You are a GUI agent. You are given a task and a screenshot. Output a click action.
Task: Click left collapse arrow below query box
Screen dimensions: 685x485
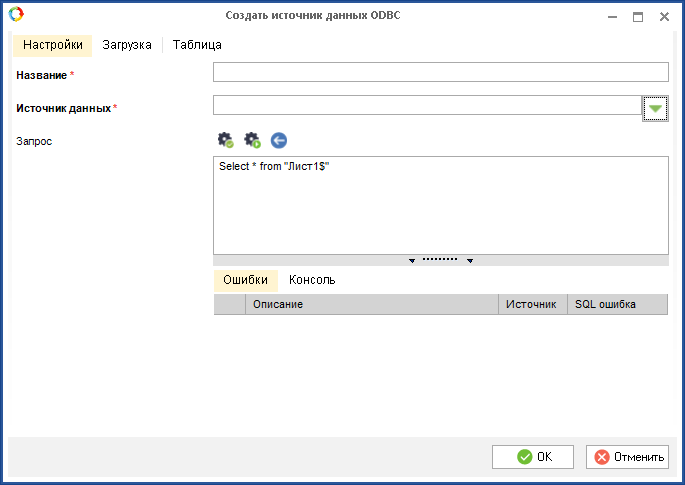[x=412, y=261]
